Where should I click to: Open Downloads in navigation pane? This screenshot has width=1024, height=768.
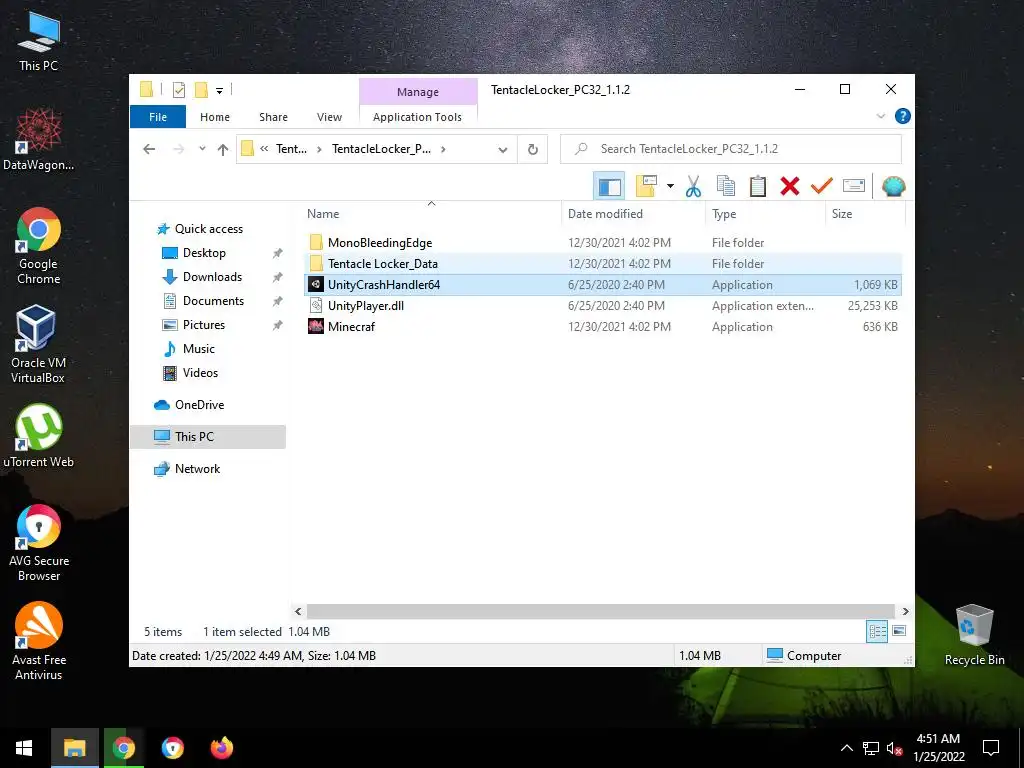coord(212,277)
